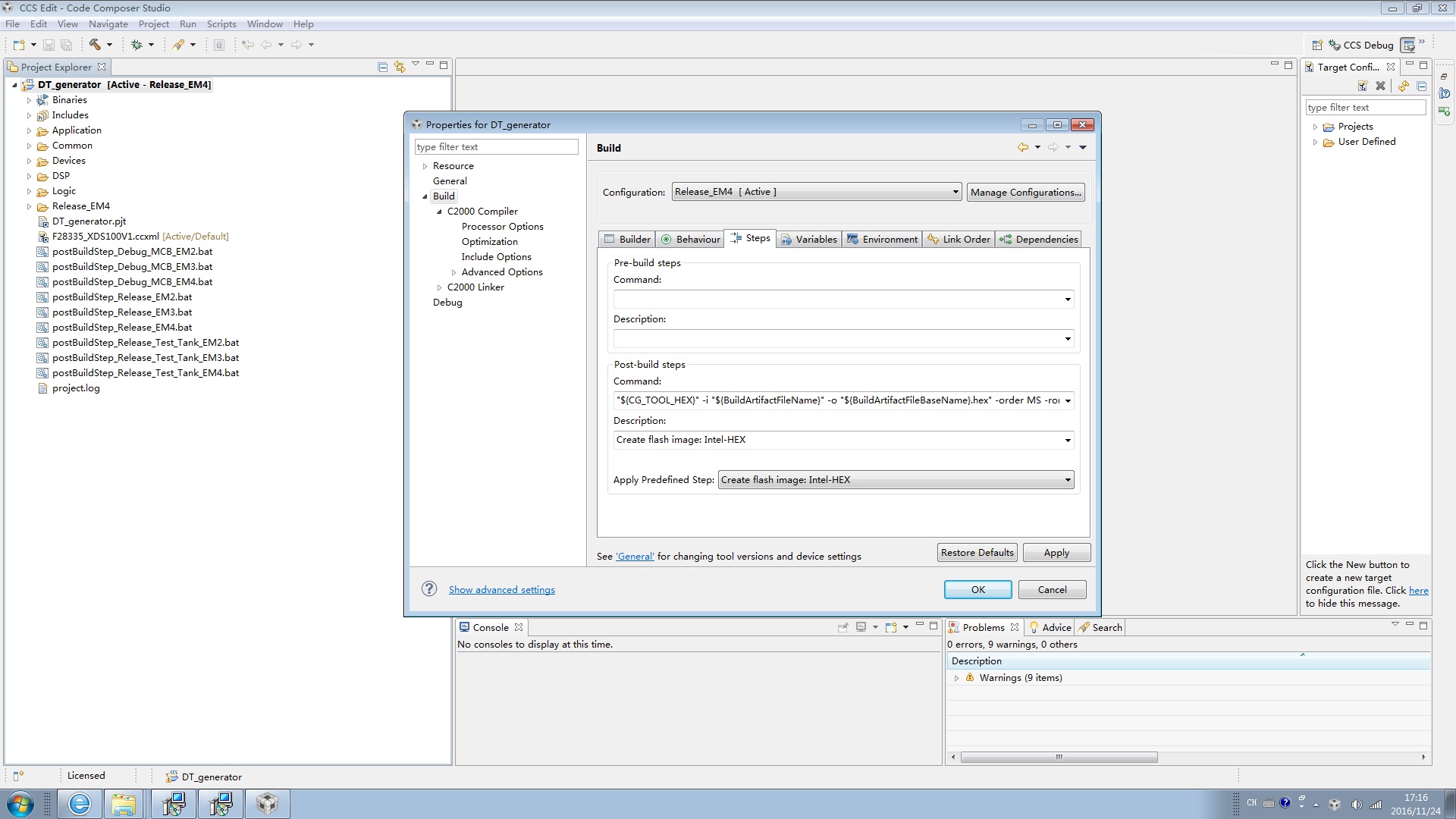Click the Build hammer toolbar icon
This screenshot has width=1456, height=819.
click(x=95, y=45)
